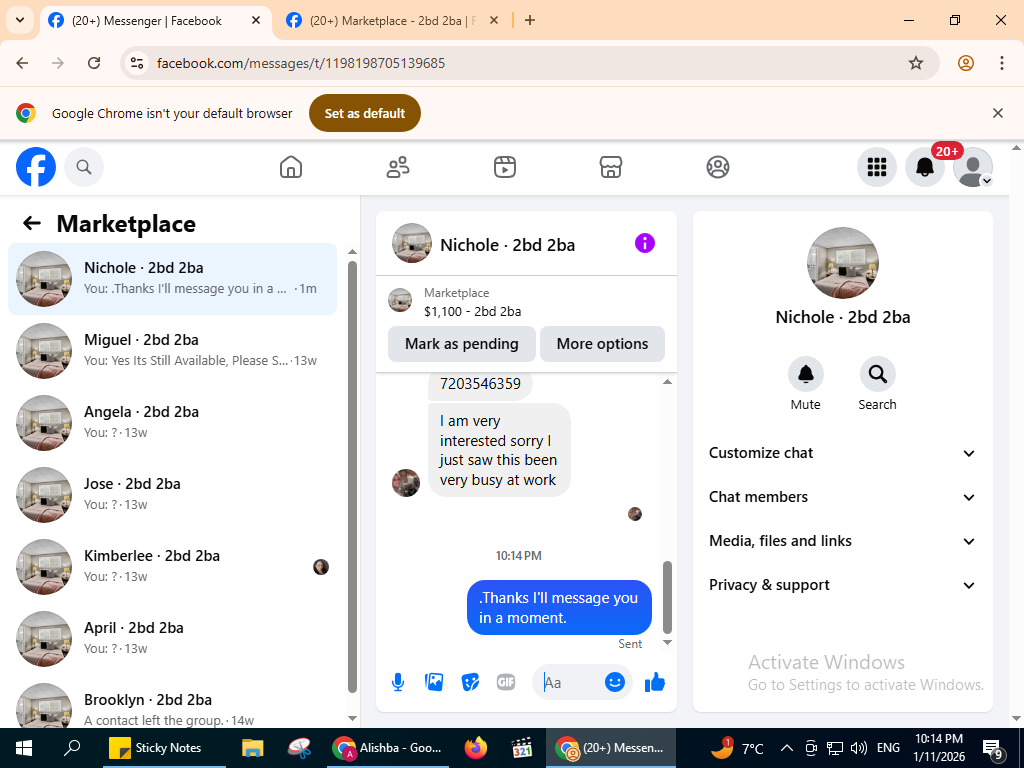Bookmark this page star icon

click(916, 63)
